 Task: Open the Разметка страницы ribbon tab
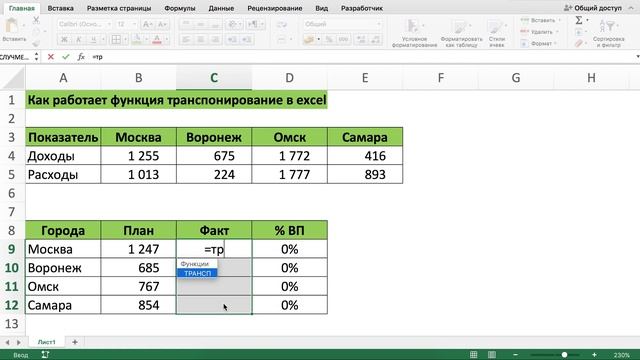point(119,8)
